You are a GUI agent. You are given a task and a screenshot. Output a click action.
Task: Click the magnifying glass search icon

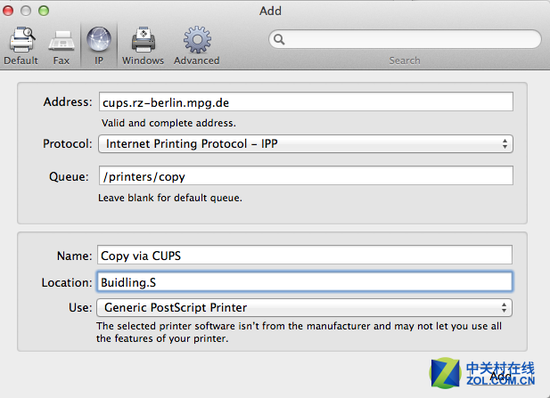pyautogui.click(x=279, y=39)
